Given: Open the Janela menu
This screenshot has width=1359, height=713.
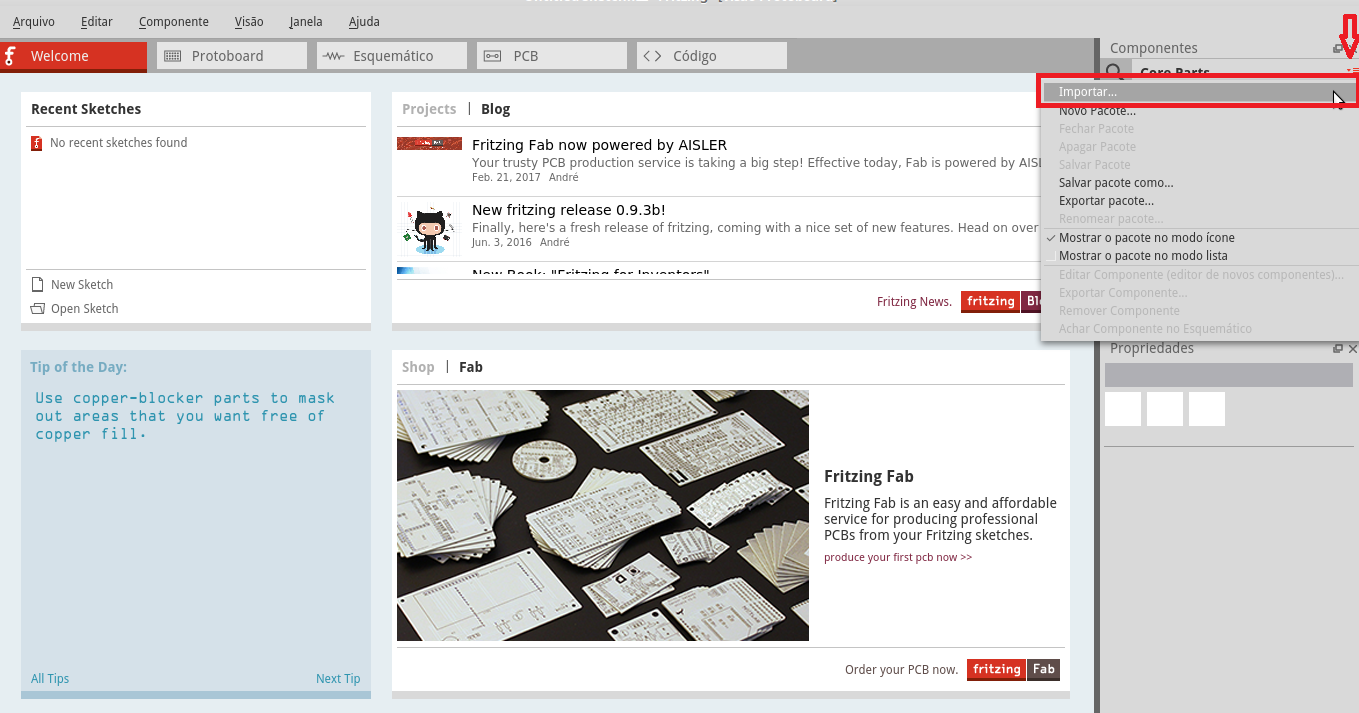Looking at the screenshot, I should pyautogui.click(x=306, y=21).
